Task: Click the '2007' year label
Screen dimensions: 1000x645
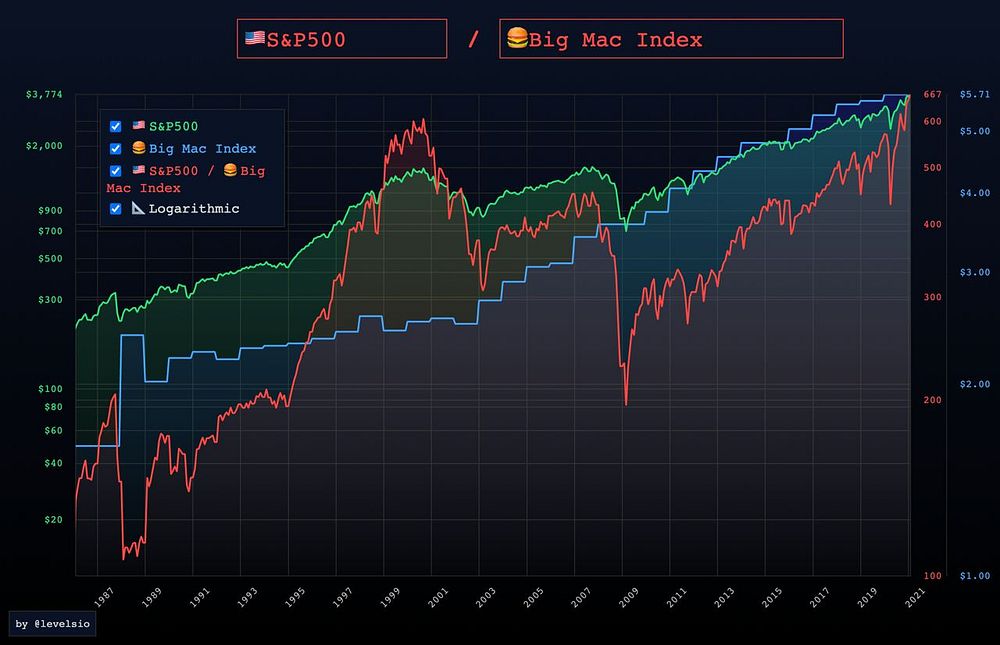Action: click(x=581, y=597)
